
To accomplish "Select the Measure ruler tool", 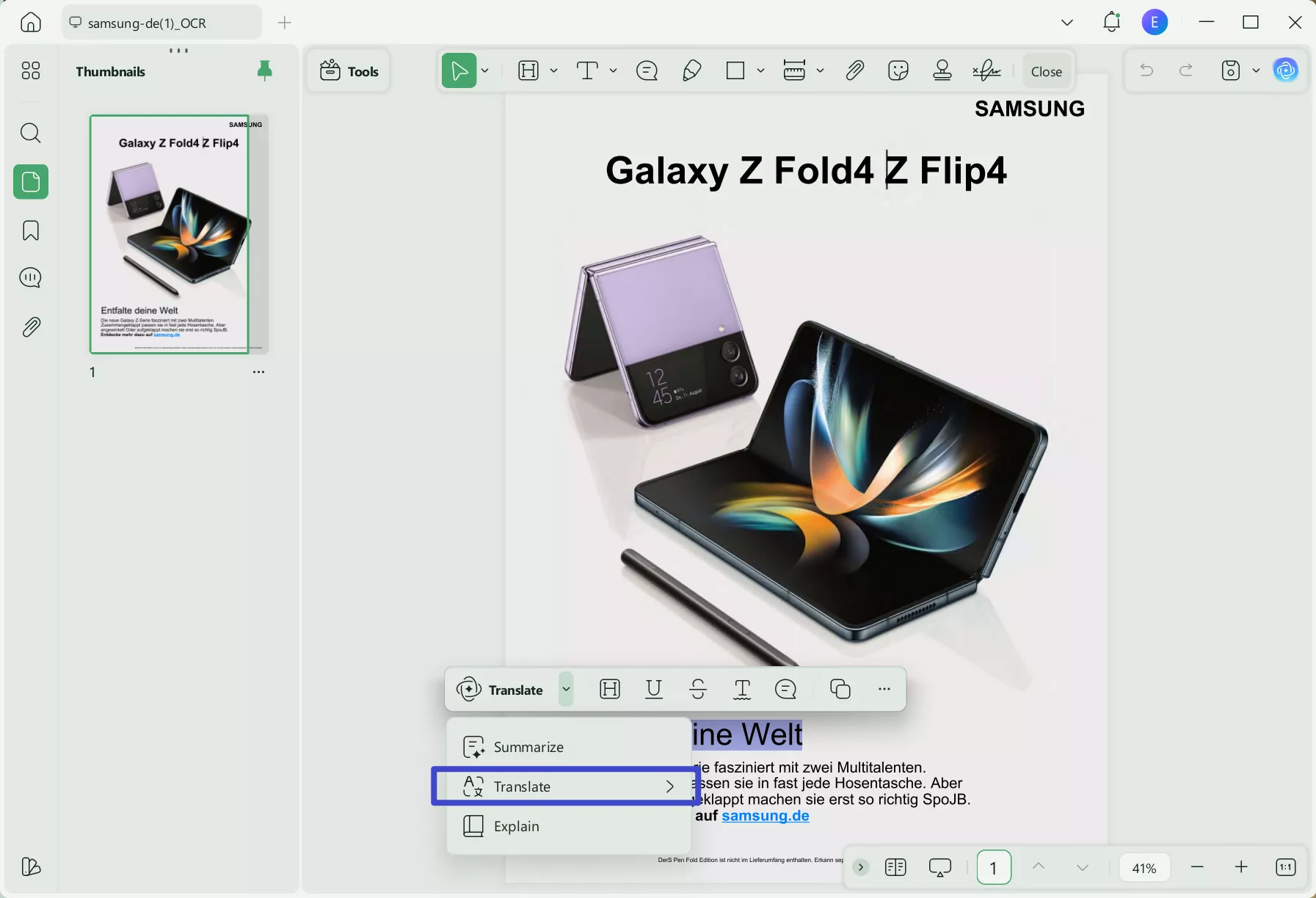I will point(794,70).
